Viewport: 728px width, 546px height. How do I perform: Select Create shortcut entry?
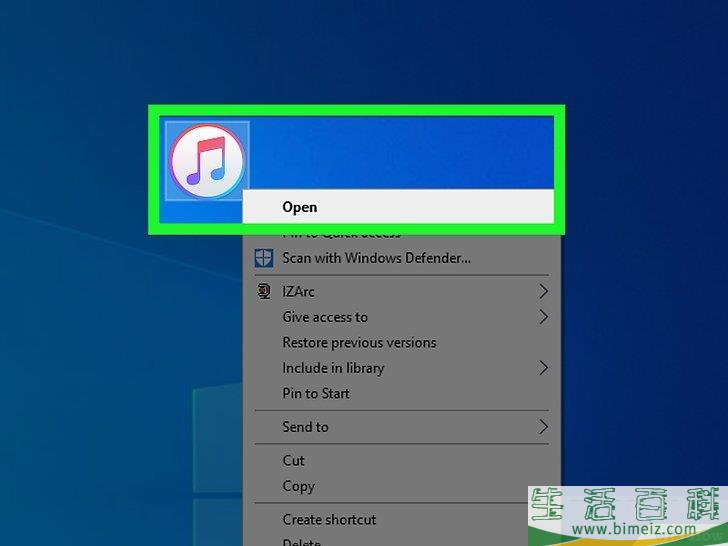point(386,520)
